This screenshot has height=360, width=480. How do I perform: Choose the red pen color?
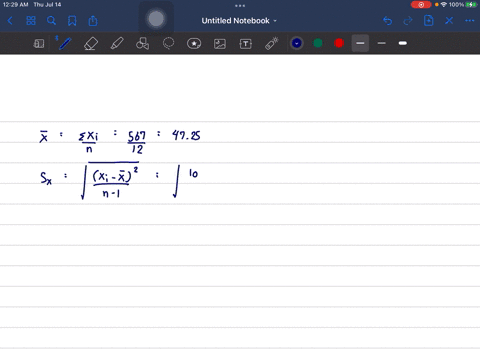tap(339, 43)
